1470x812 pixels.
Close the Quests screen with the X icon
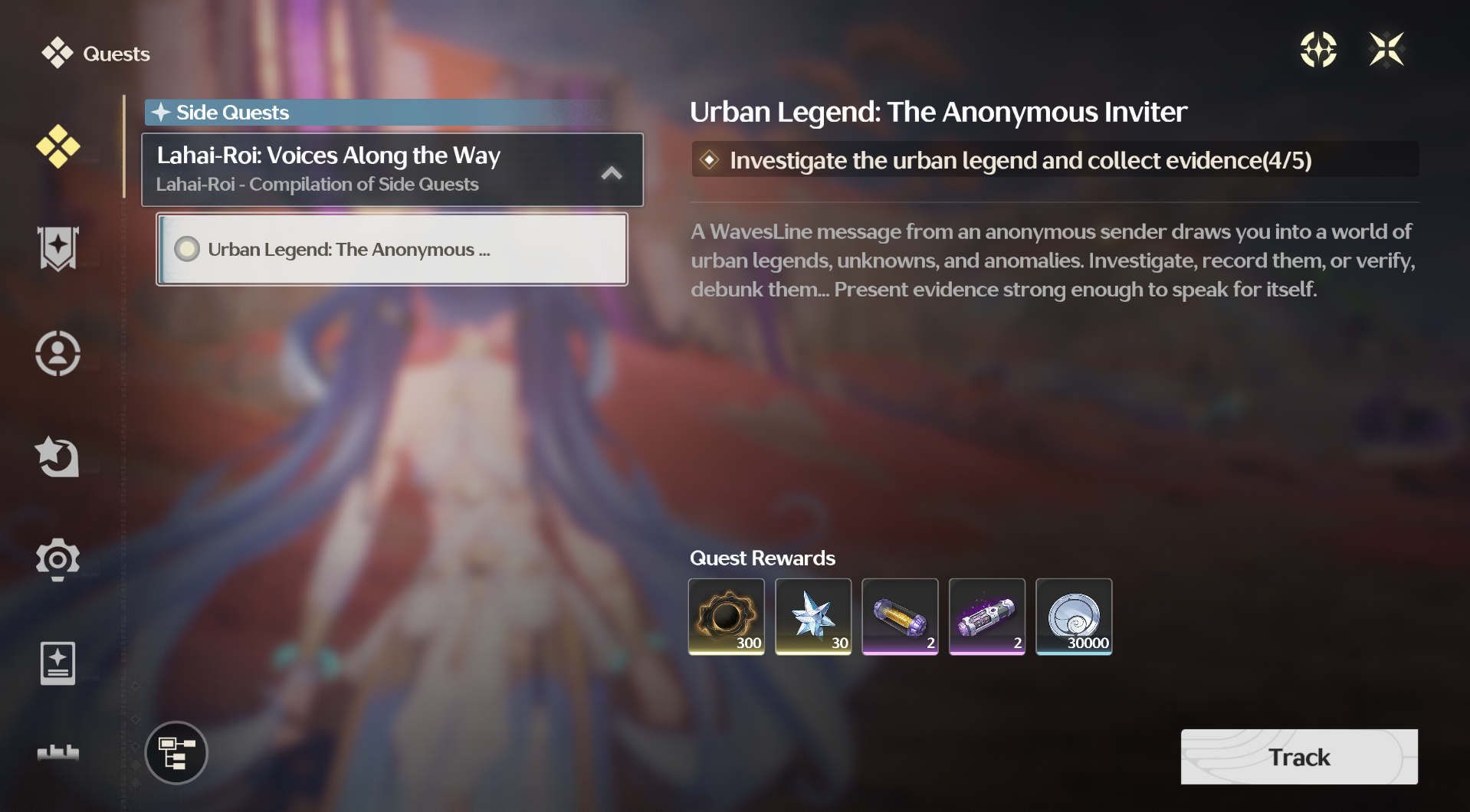[x=1386, y=50]
